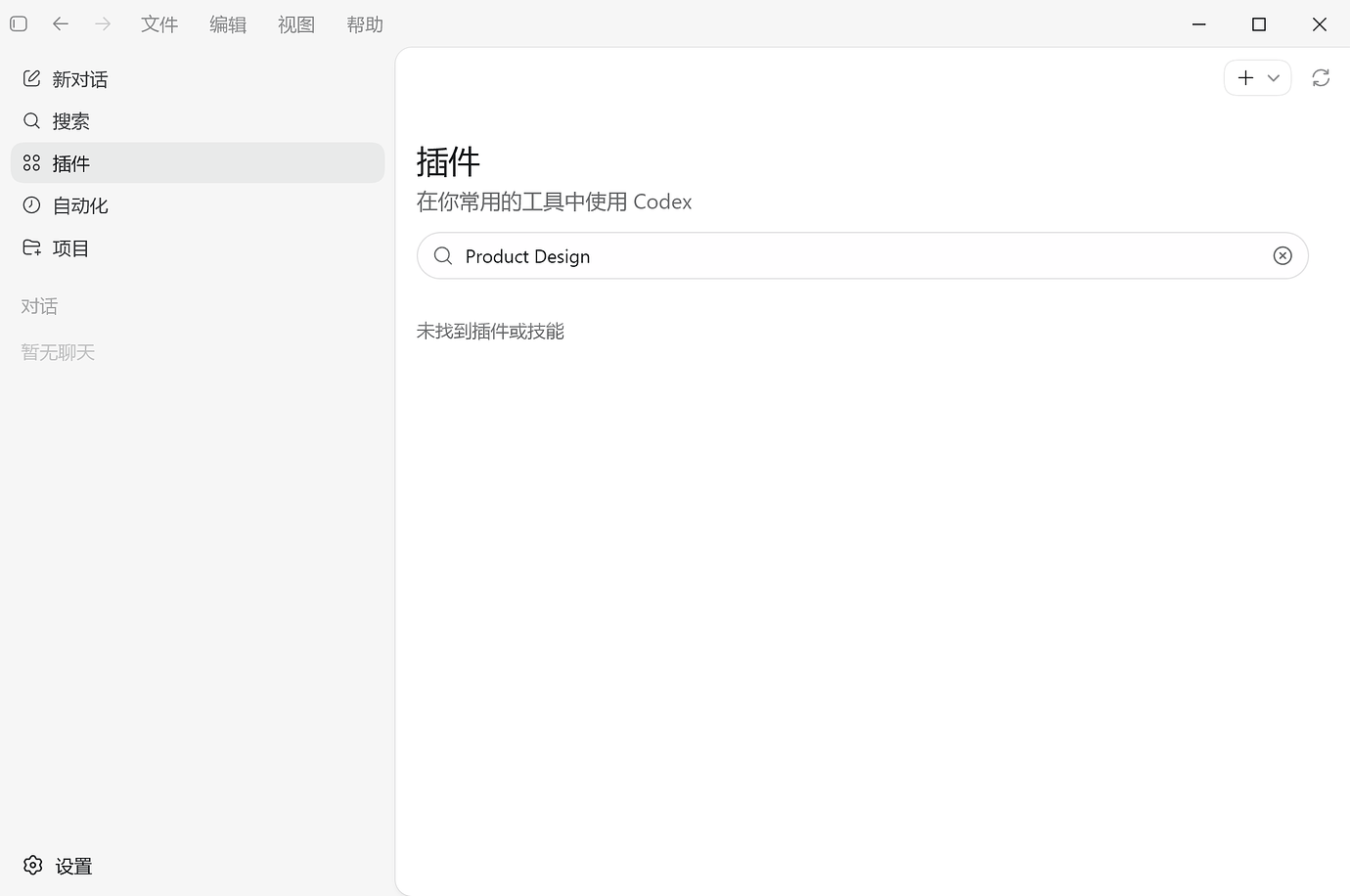The height and width of the screenshot is (896, 1350).
Task: Open the 视图 menu
Action: point(296,24)
